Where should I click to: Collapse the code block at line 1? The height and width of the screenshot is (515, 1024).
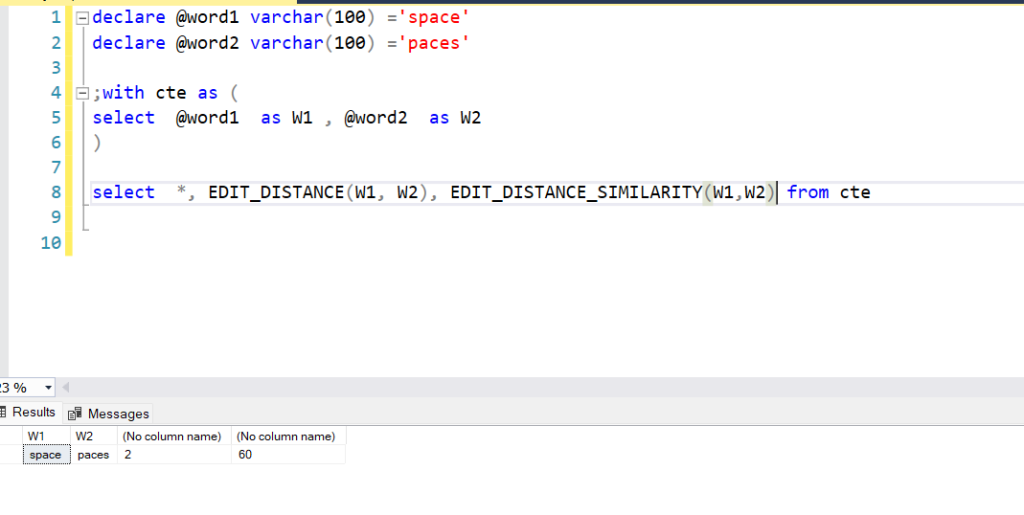point(82,18)
